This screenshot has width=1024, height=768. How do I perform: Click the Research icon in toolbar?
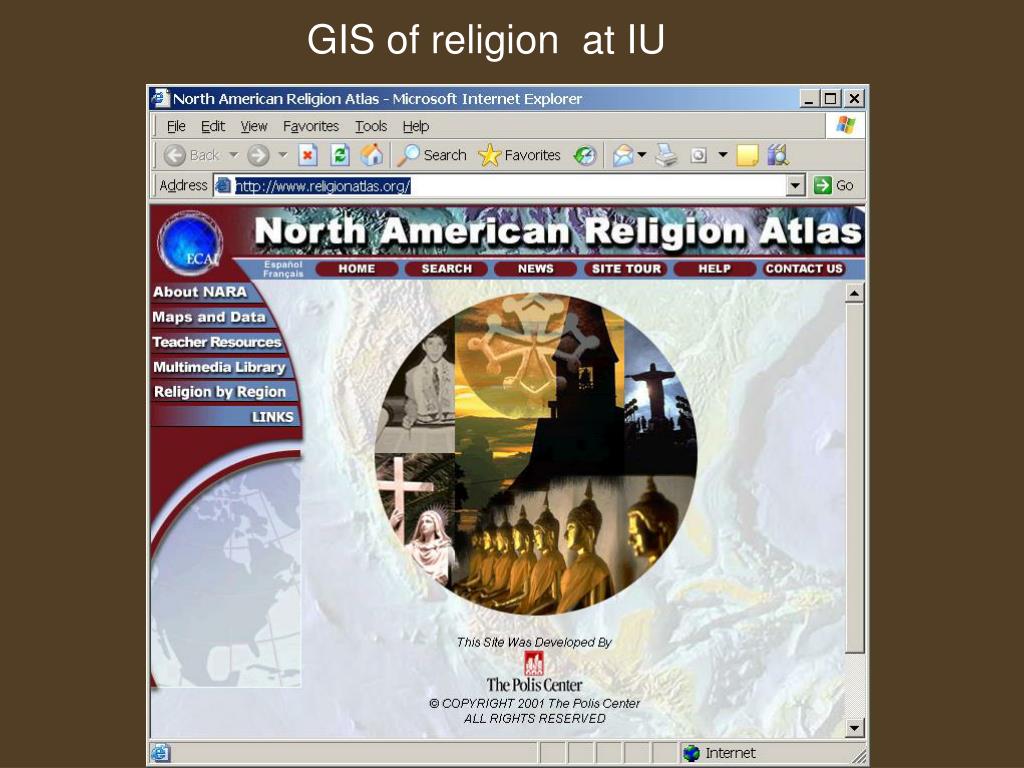(778, 155)
